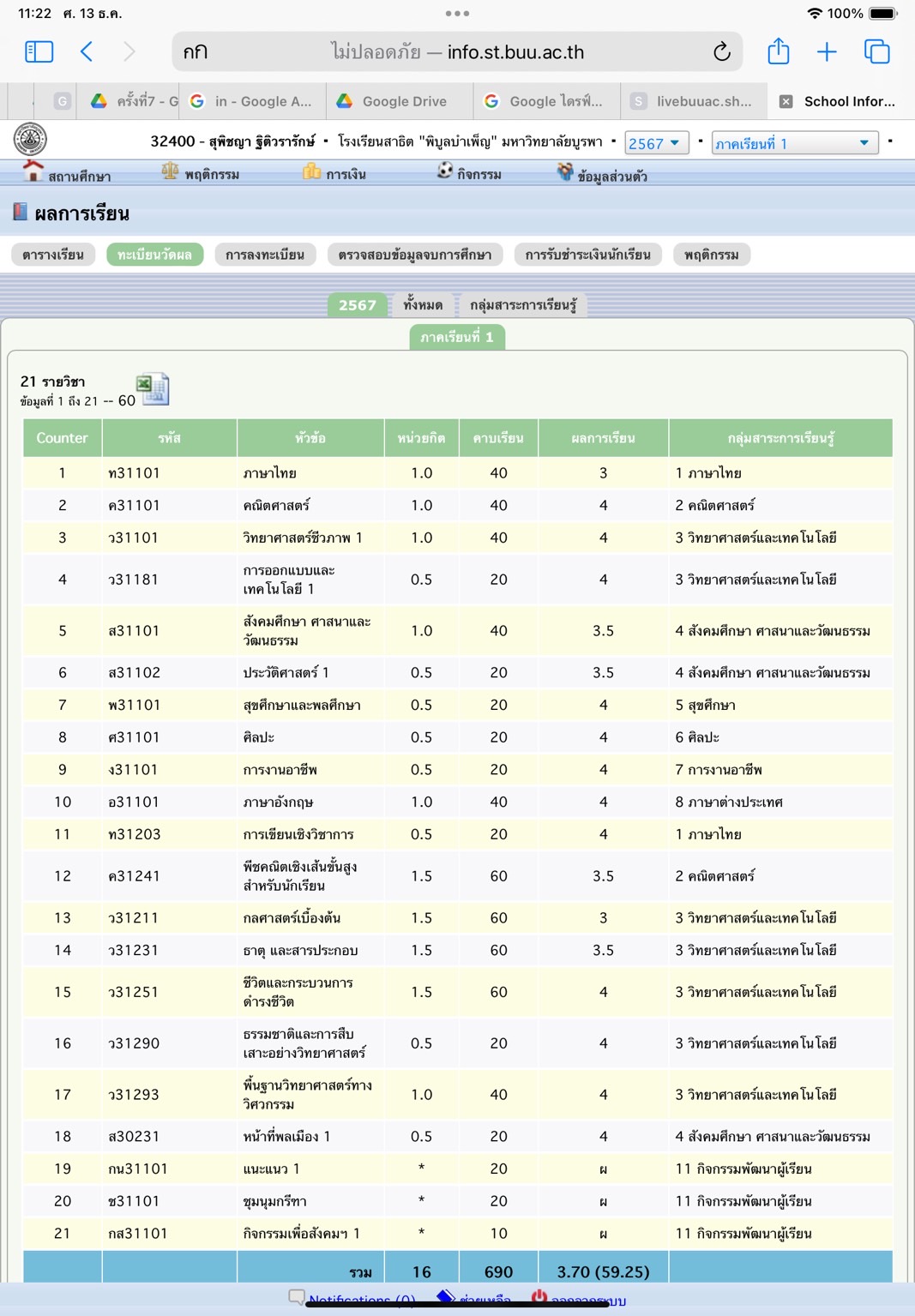Sort by the Counter column header
Screen dimensions: 915x1316
pos(63,438)
